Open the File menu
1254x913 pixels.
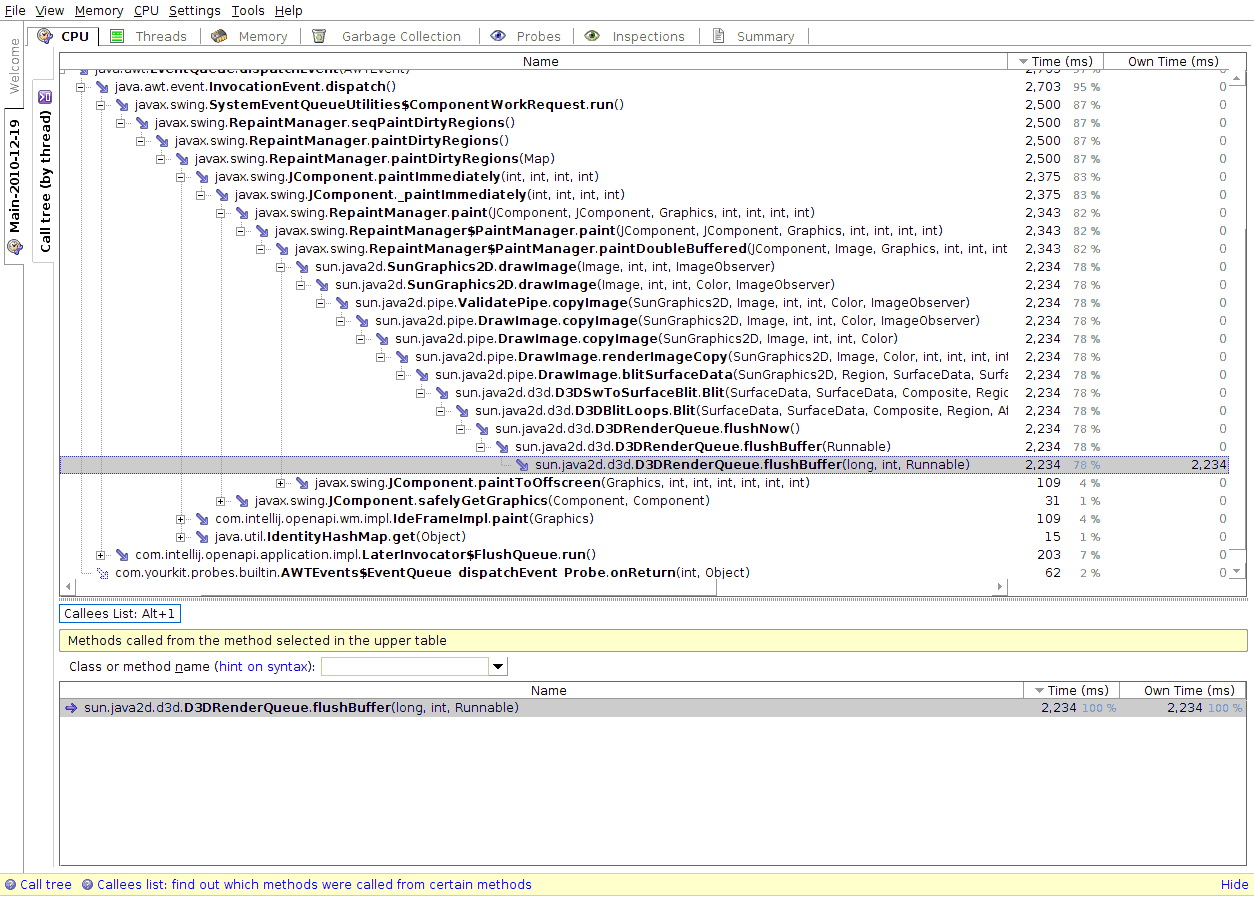click(x=15, y=10)
